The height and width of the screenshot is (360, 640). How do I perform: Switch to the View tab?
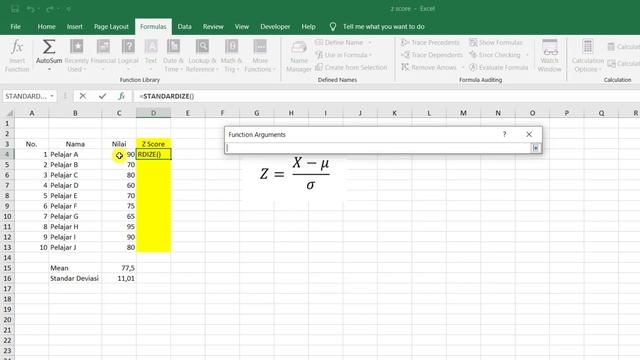click(x=242, y=27)
